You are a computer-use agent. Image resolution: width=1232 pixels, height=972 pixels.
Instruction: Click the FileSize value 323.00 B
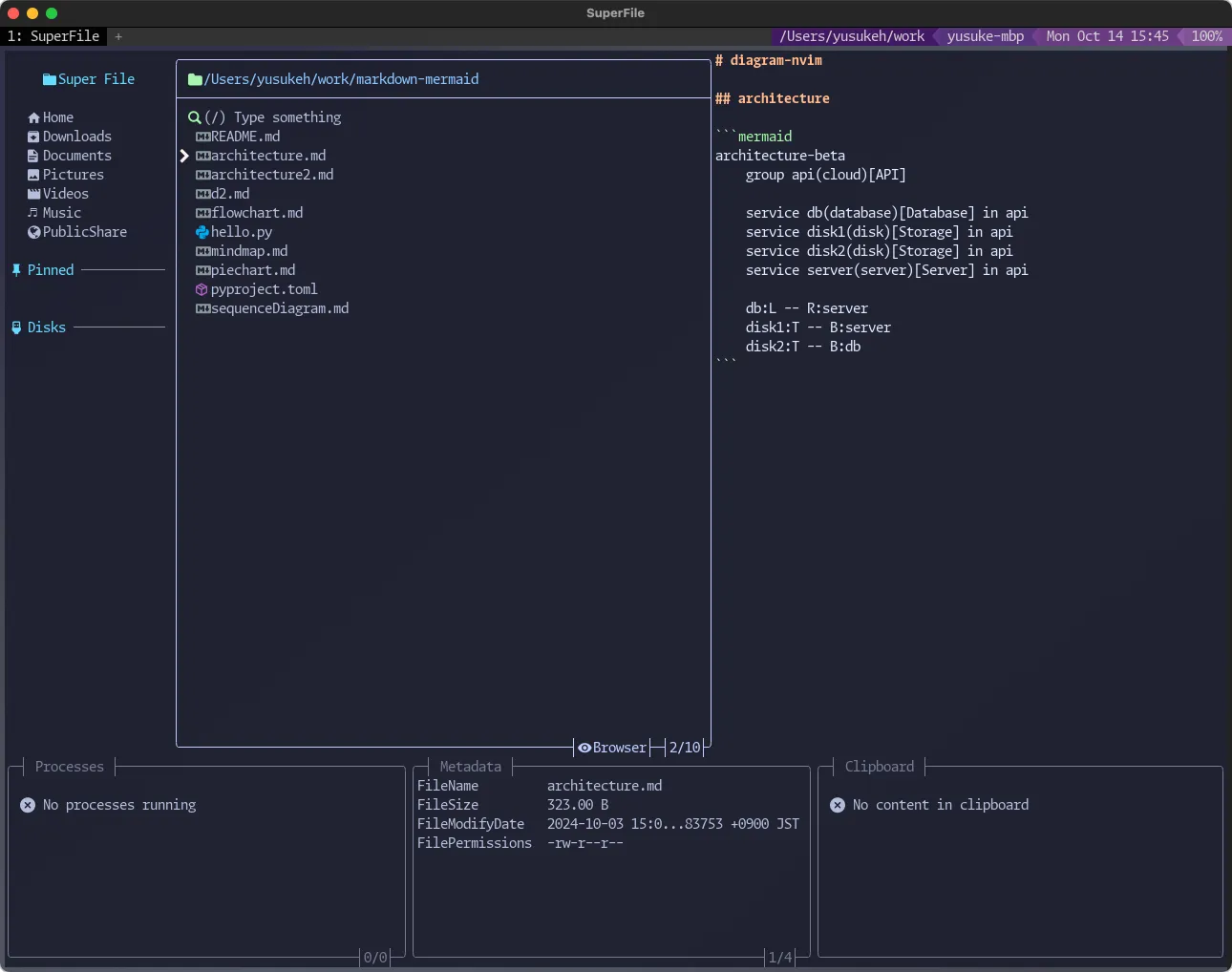(x=578, y=805)
